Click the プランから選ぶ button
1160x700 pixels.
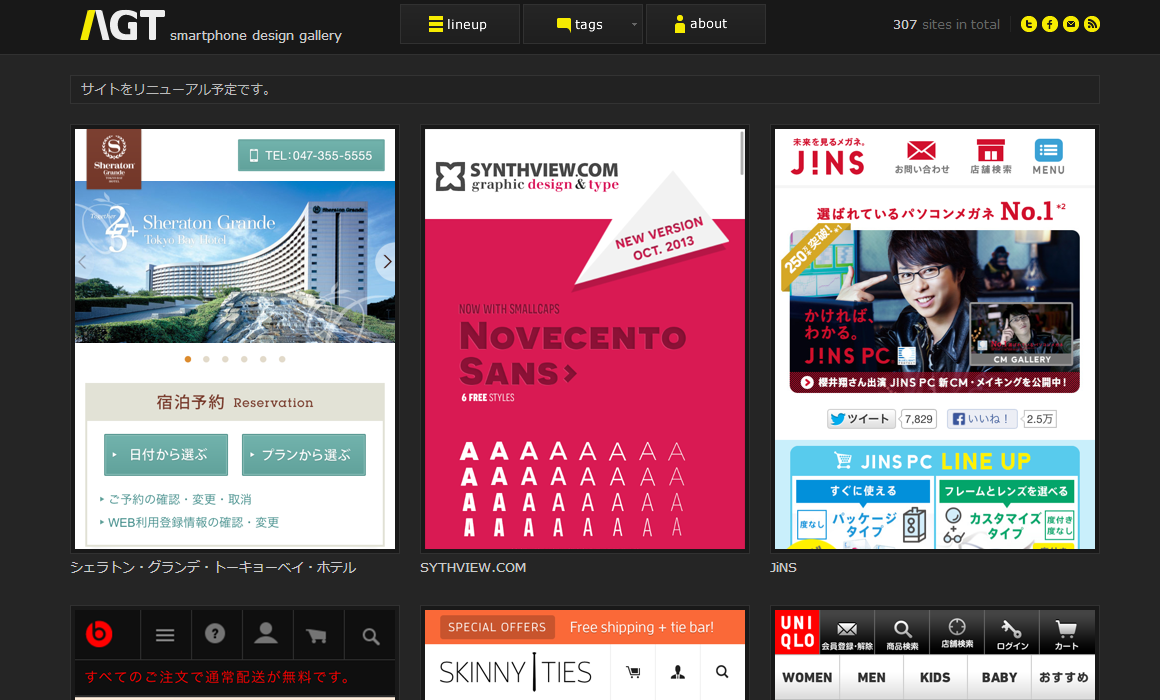[x=304, y=454]
